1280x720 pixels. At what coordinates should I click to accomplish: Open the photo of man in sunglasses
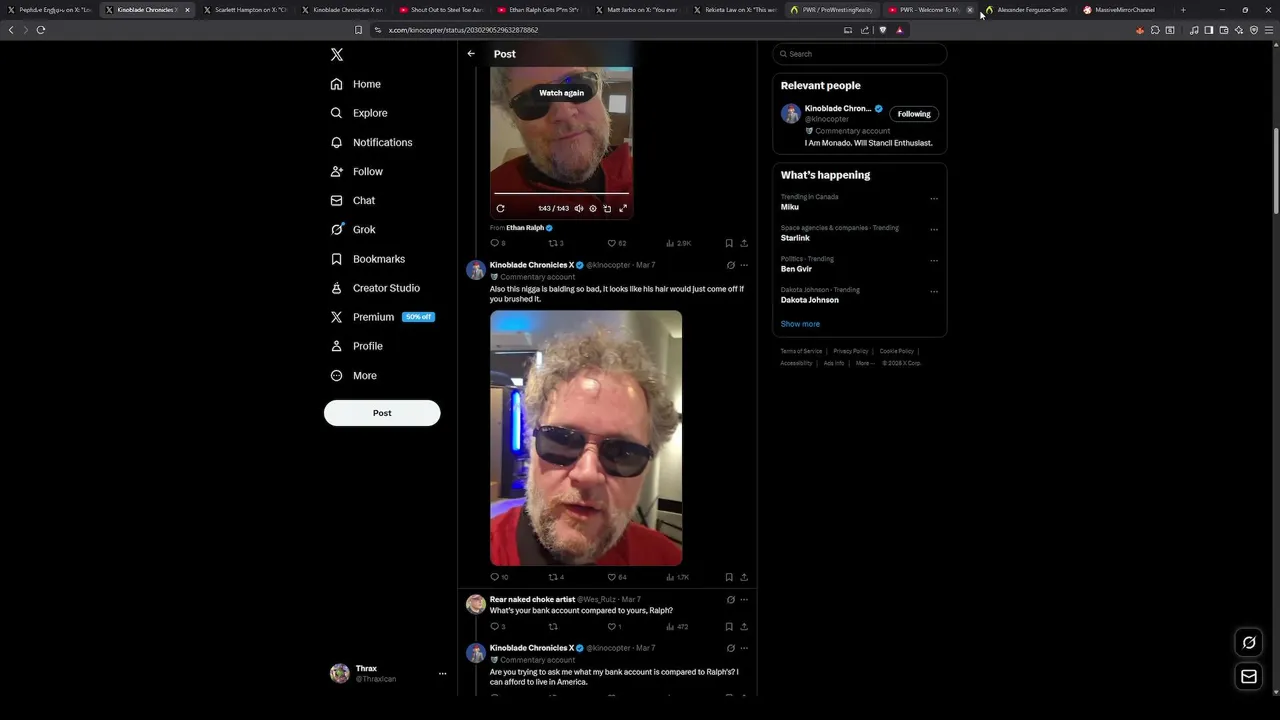pos(586,438)
